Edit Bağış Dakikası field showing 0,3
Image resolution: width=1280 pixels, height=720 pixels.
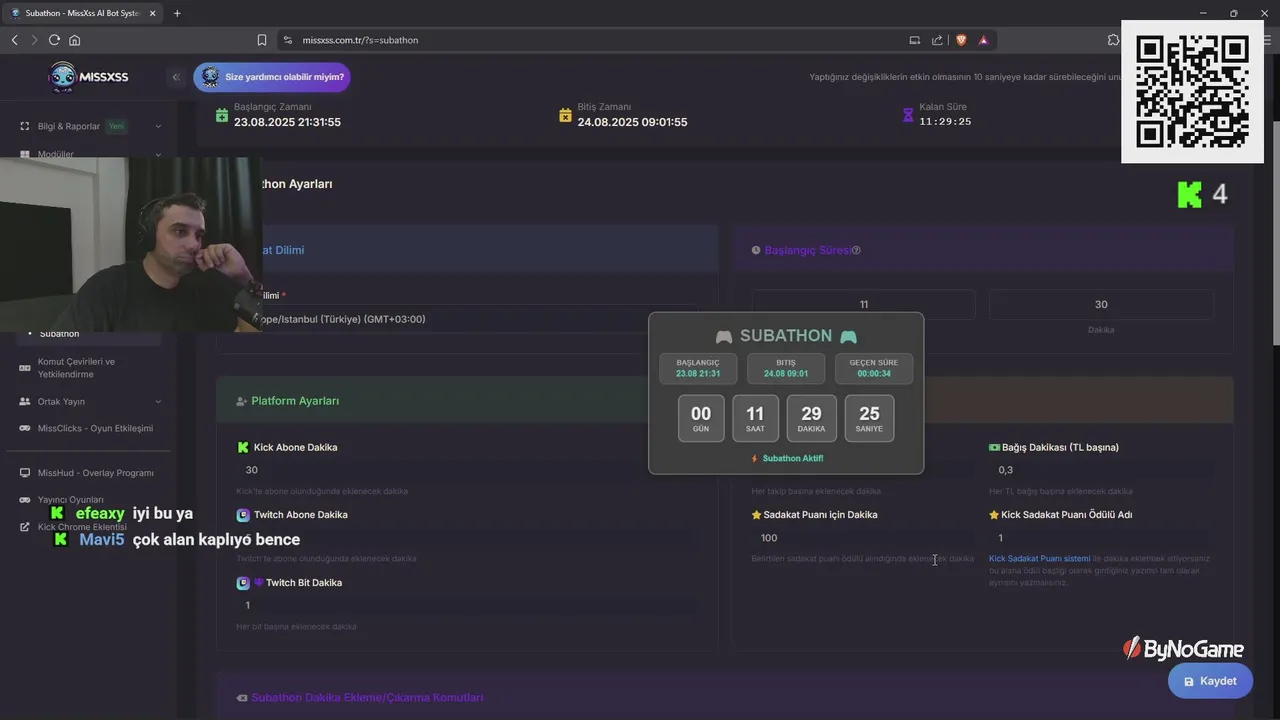tap(1101, 470)
